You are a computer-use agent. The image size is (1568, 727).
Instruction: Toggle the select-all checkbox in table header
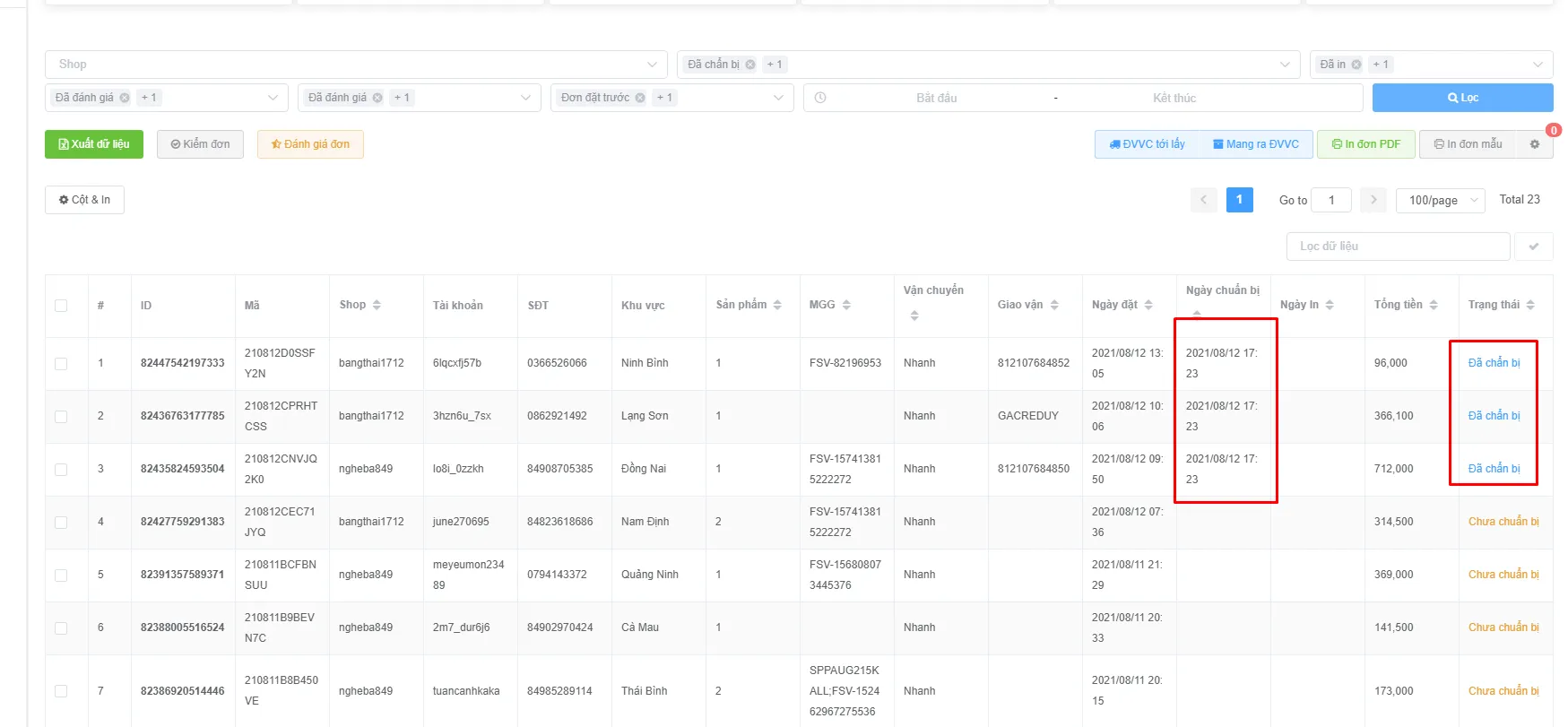coord(61,306)
